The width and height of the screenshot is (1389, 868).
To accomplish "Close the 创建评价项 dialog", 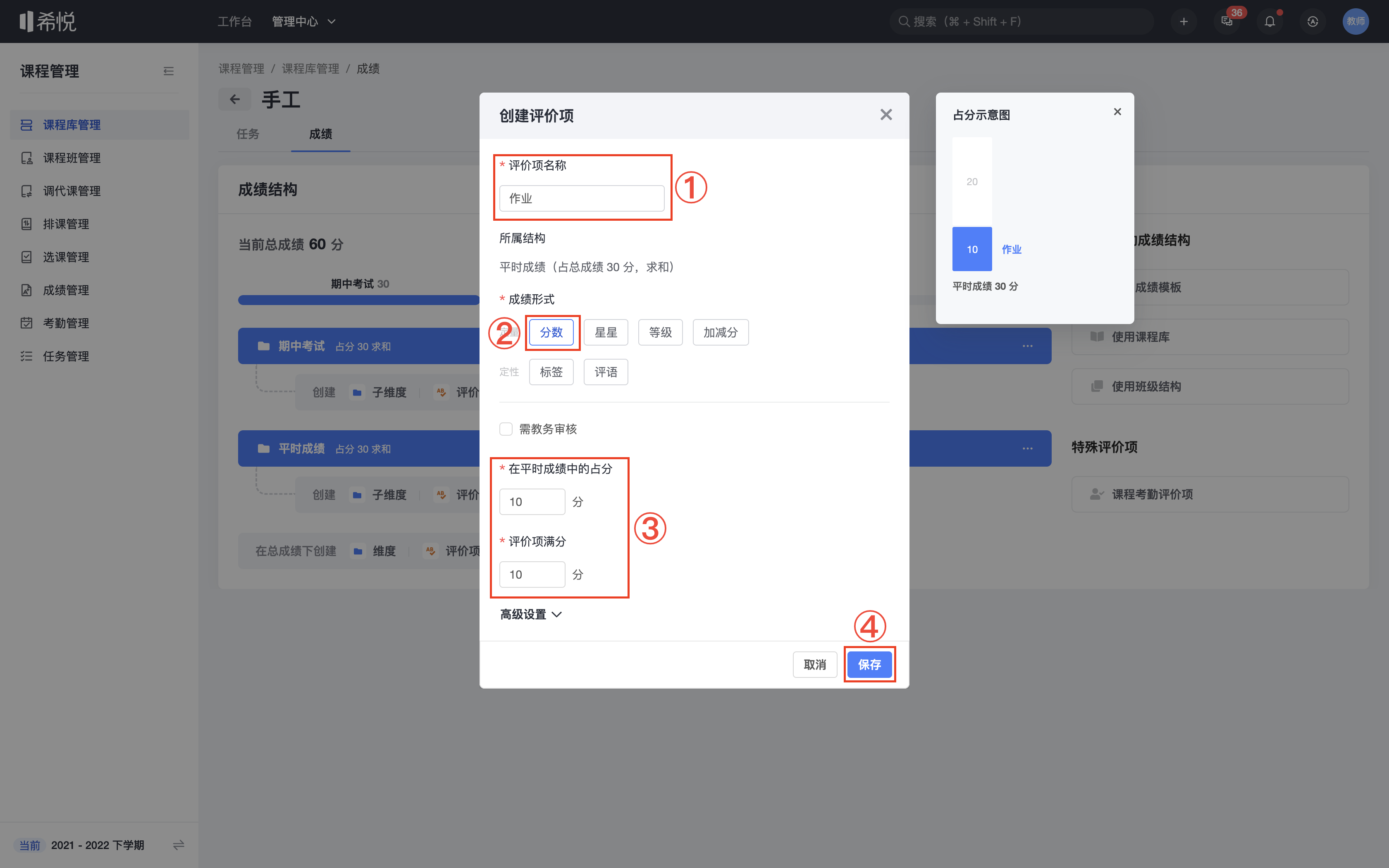I will tap(886, 115).
